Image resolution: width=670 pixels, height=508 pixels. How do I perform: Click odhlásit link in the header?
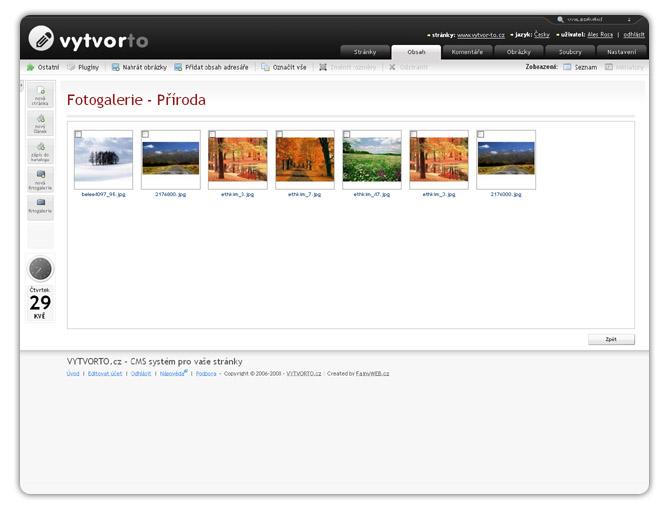pyautogui.click(x=634, y=35)
